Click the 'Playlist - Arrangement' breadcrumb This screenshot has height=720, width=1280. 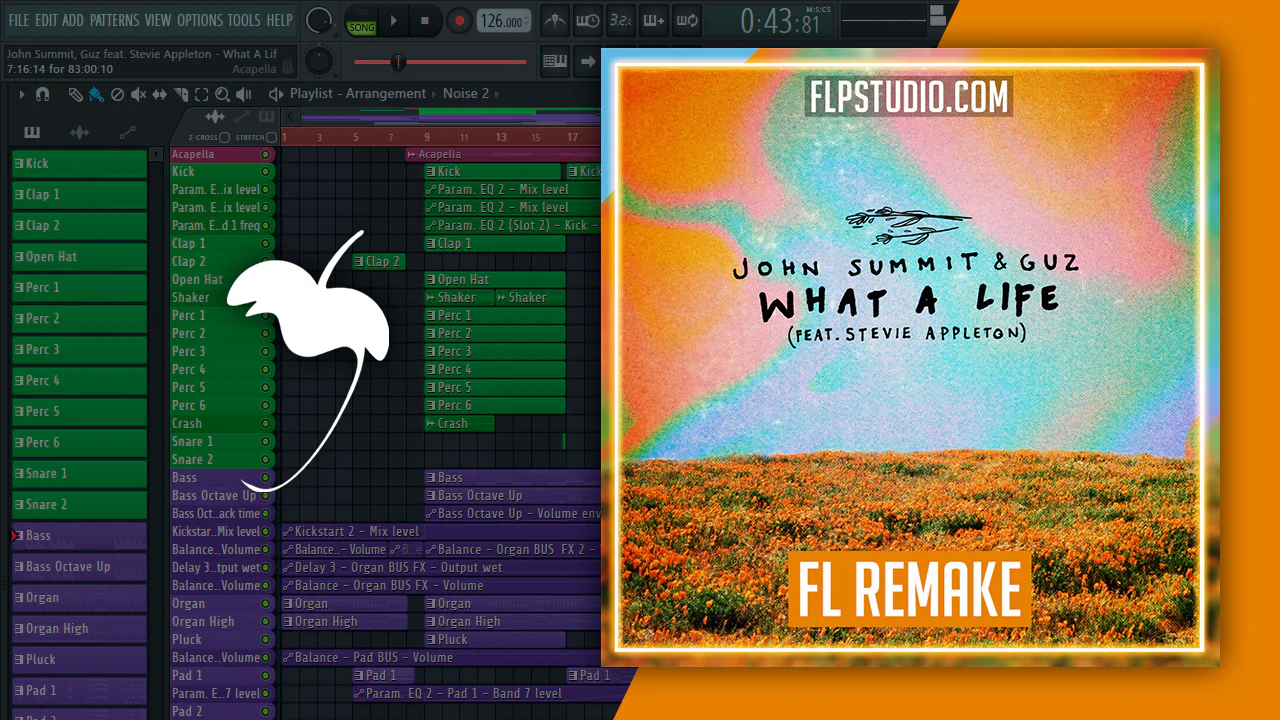point(358,93)
